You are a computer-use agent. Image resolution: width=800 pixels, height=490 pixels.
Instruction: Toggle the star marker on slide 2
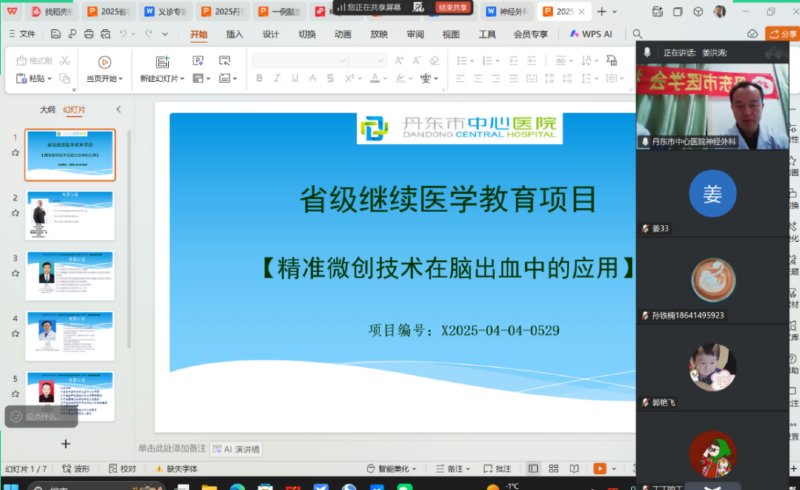click(x=15, y=213)
